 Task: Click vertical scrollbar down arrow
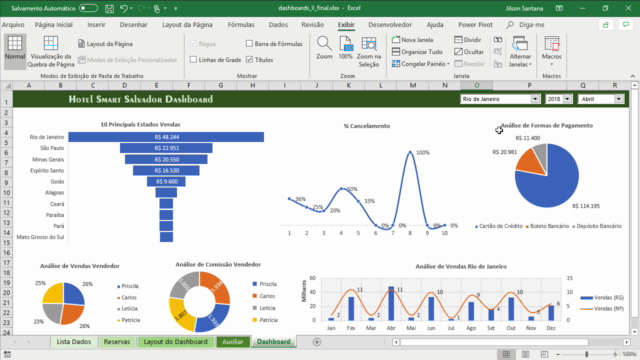635,332
